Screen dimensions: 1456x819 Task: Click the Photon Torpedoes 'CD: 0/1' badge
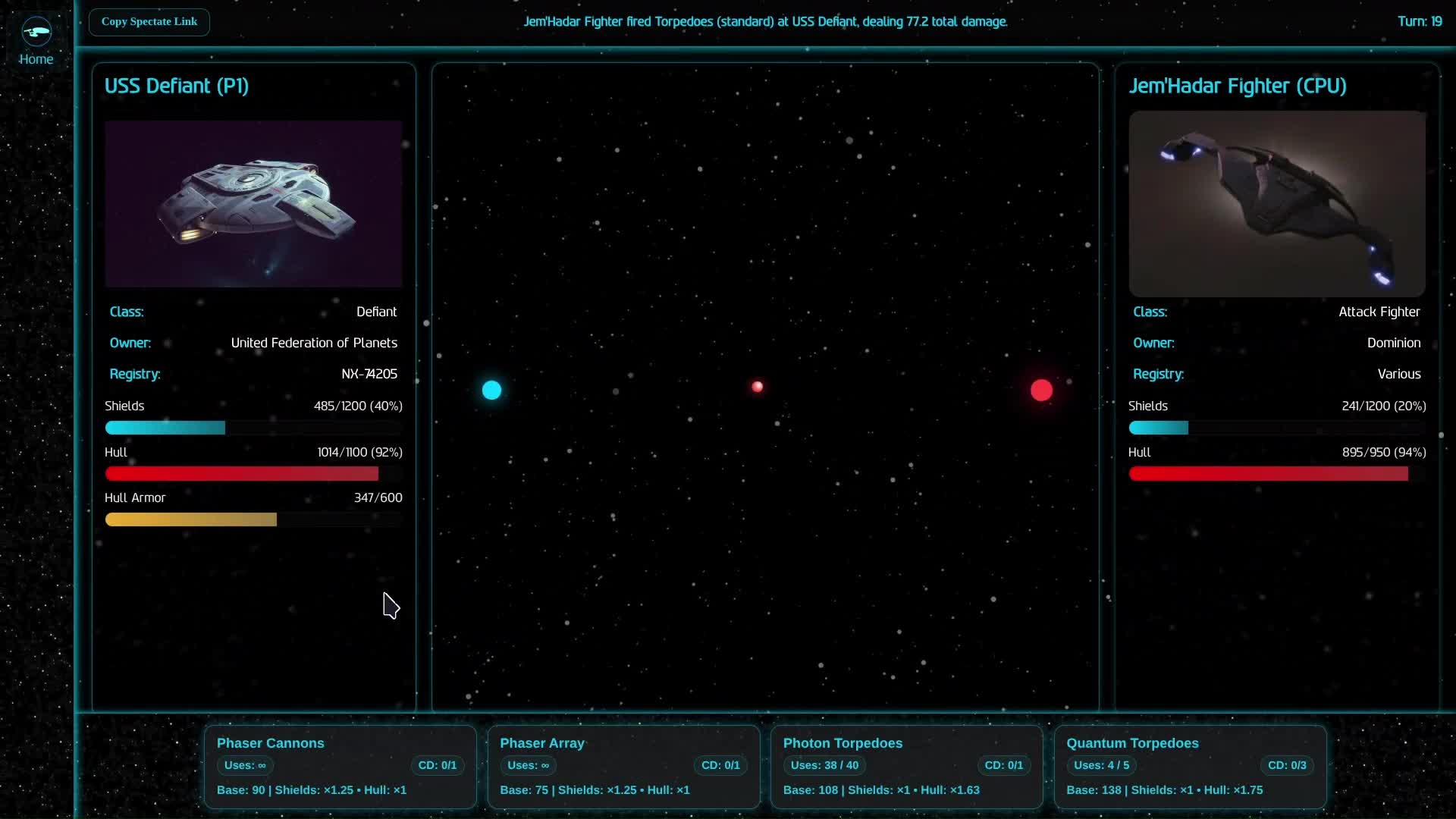tap(1003, 765)
